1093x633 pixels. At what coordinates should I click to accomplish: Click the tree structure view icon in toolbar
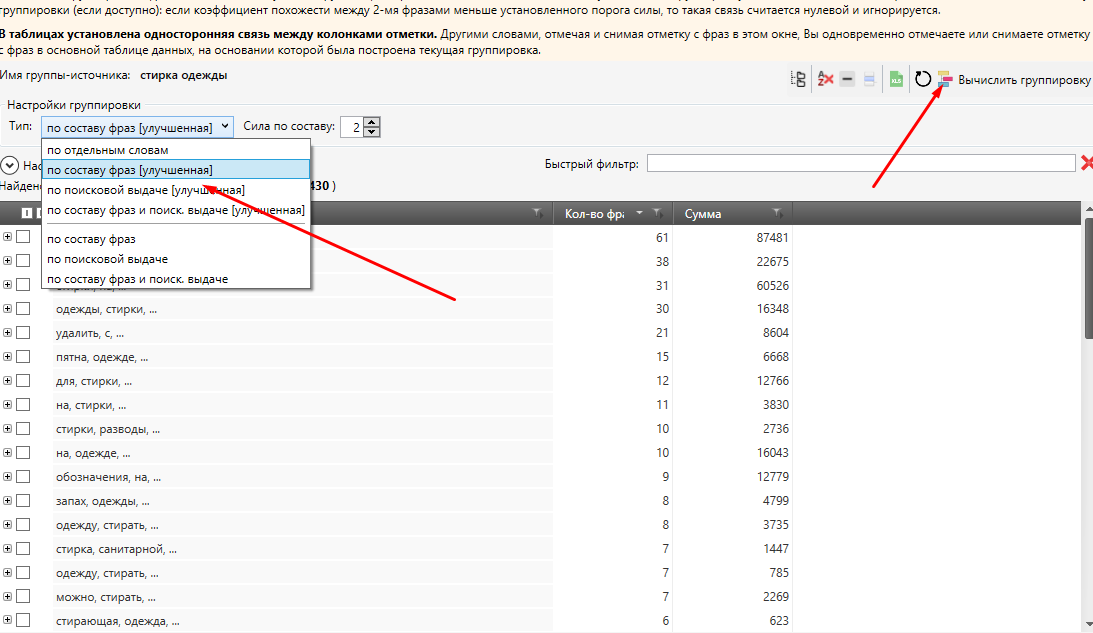coord(798,79)
